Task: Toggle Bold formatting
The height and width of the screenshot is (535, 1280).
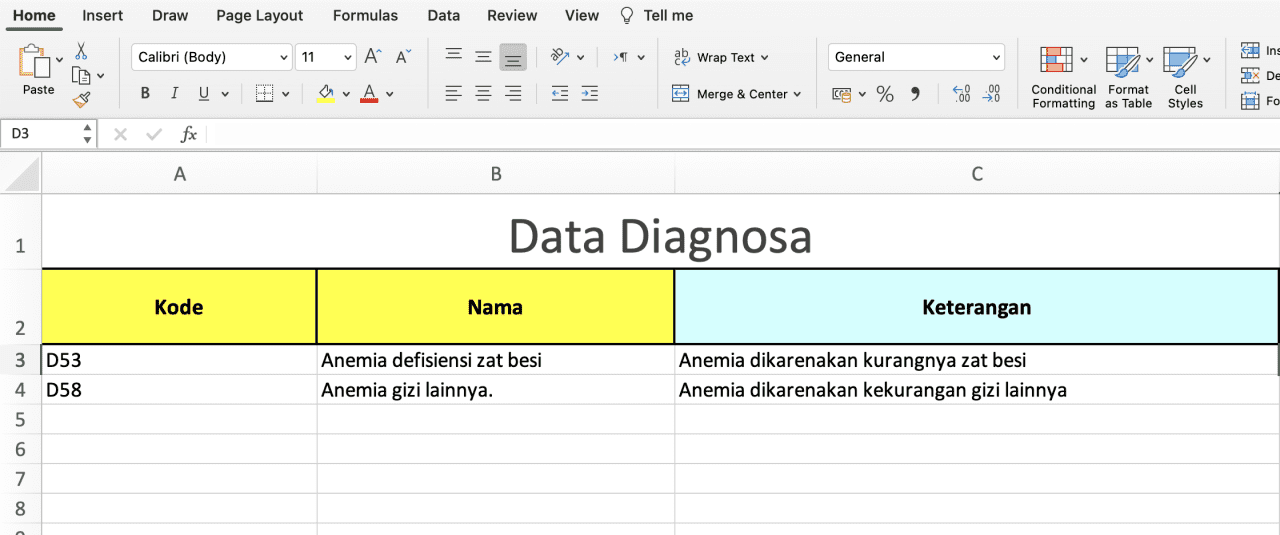Action: coord(145,93)
